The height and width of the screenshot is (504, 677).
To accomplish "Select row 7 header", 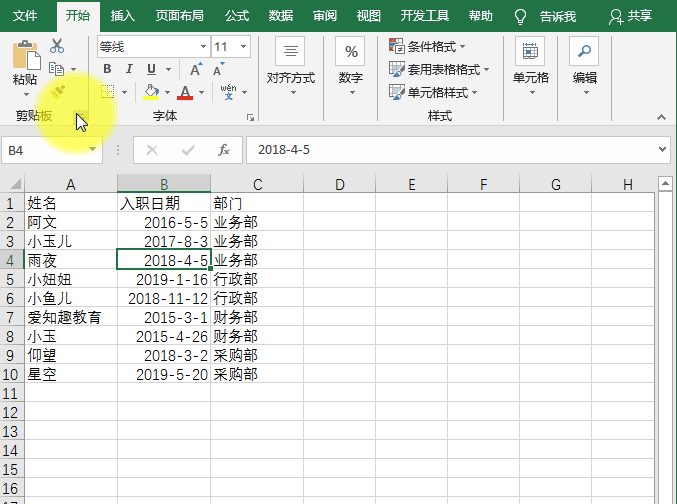I will 12,317.
